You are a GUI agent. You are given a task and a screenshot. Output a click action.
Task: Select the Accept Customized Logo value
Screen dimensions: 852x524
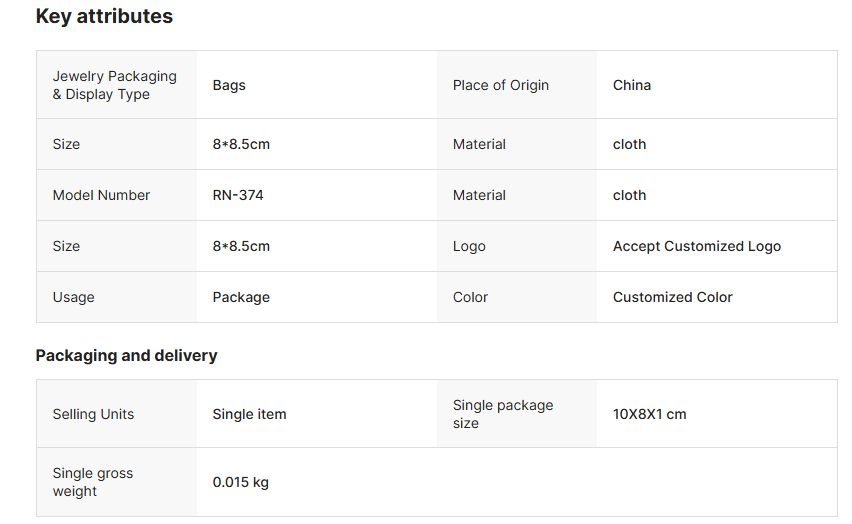696,247
